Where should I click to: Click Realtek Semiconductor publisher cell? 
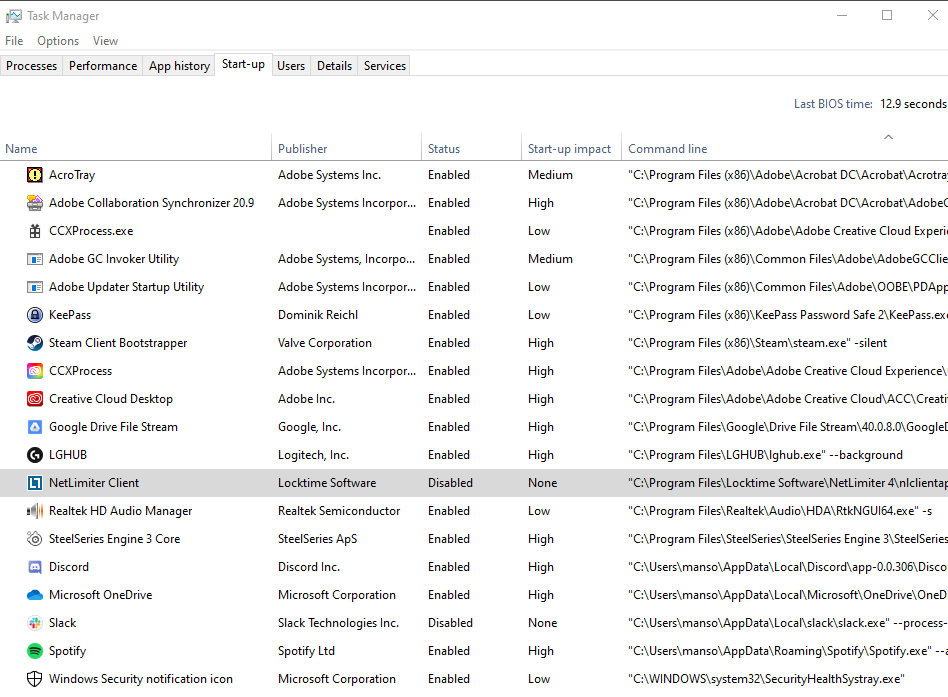(339, 511)
